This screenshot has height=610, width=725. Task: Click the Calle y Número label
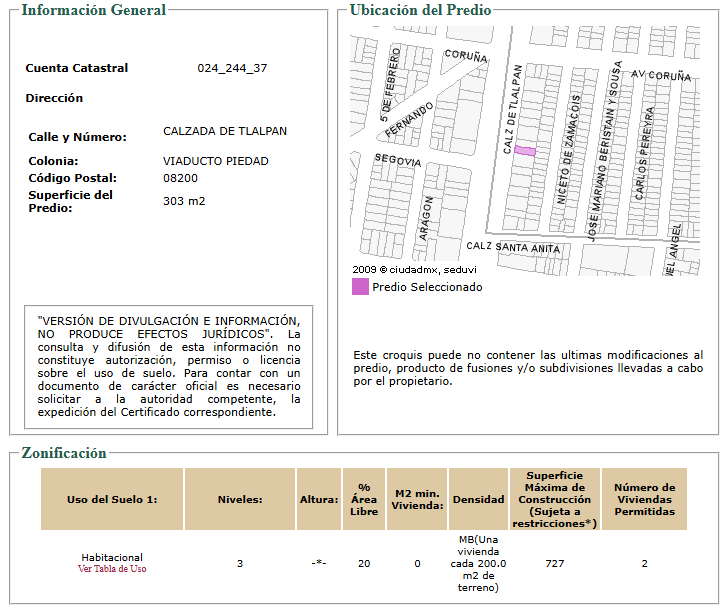click(77, 137)
